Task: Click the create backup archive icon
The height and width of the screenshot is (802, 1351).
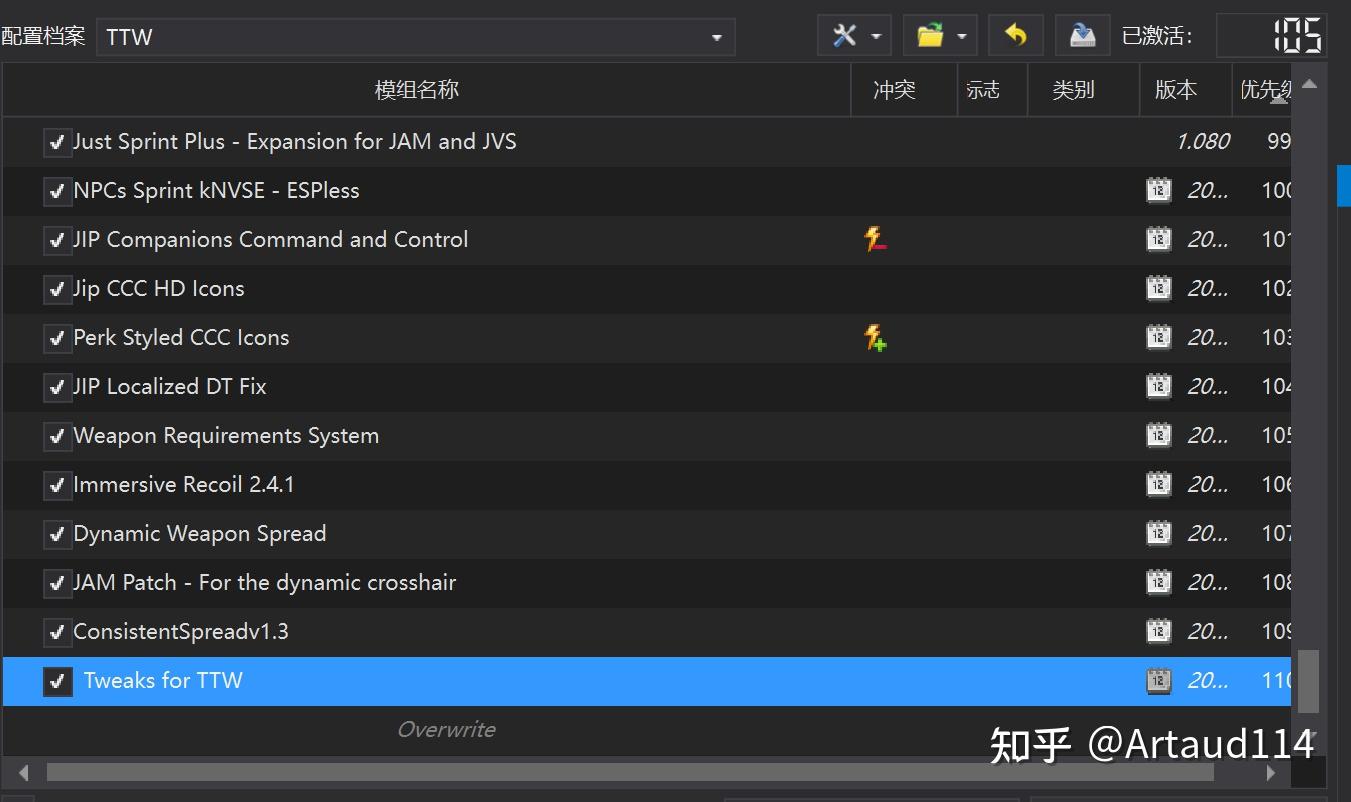Action: point(1082,35)
